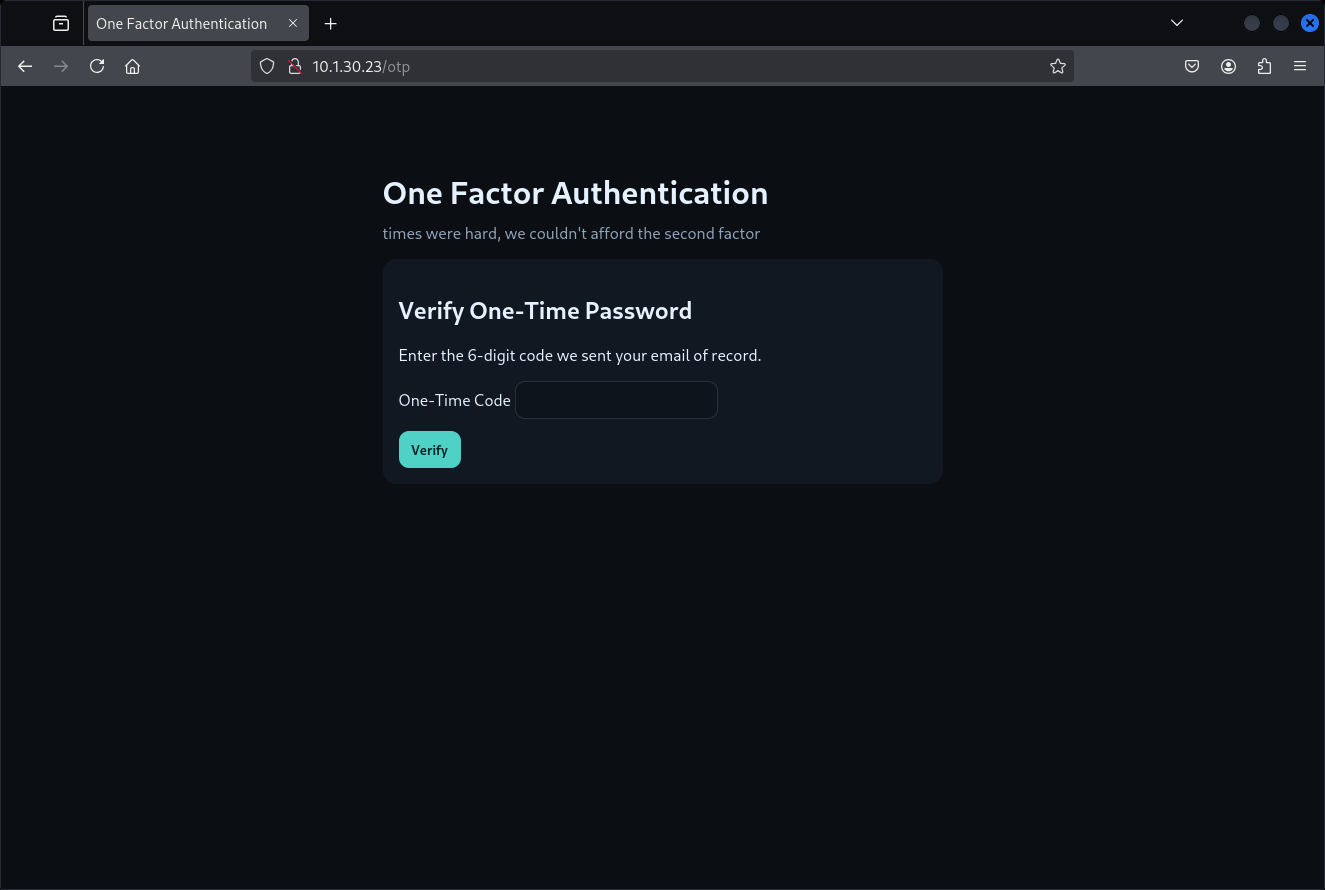This screenshot has width=1325, height=890.
Task: Show tracking protection shield info
Action: tap(267, 66)
